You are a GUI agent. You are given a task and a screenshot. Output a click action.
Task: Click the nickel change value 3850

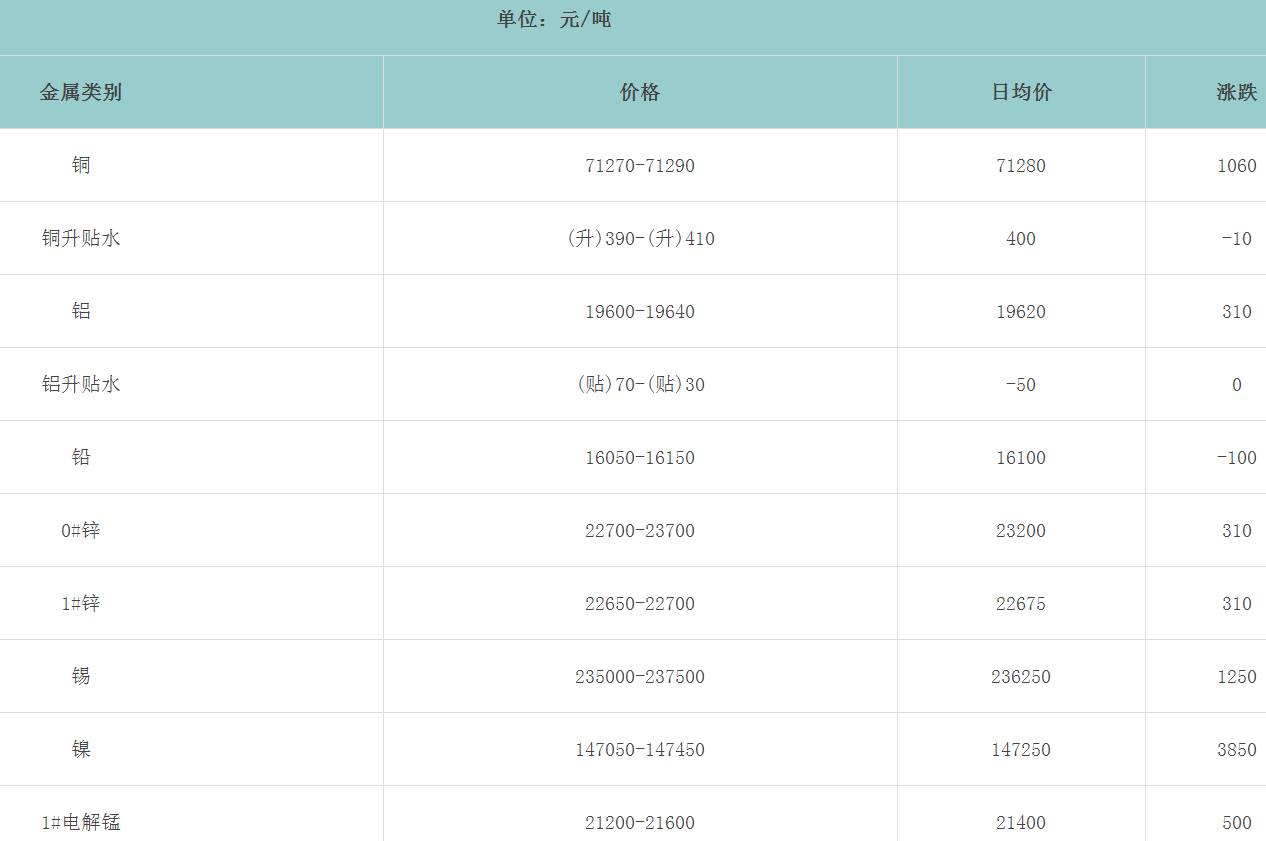pos(1236,750)
